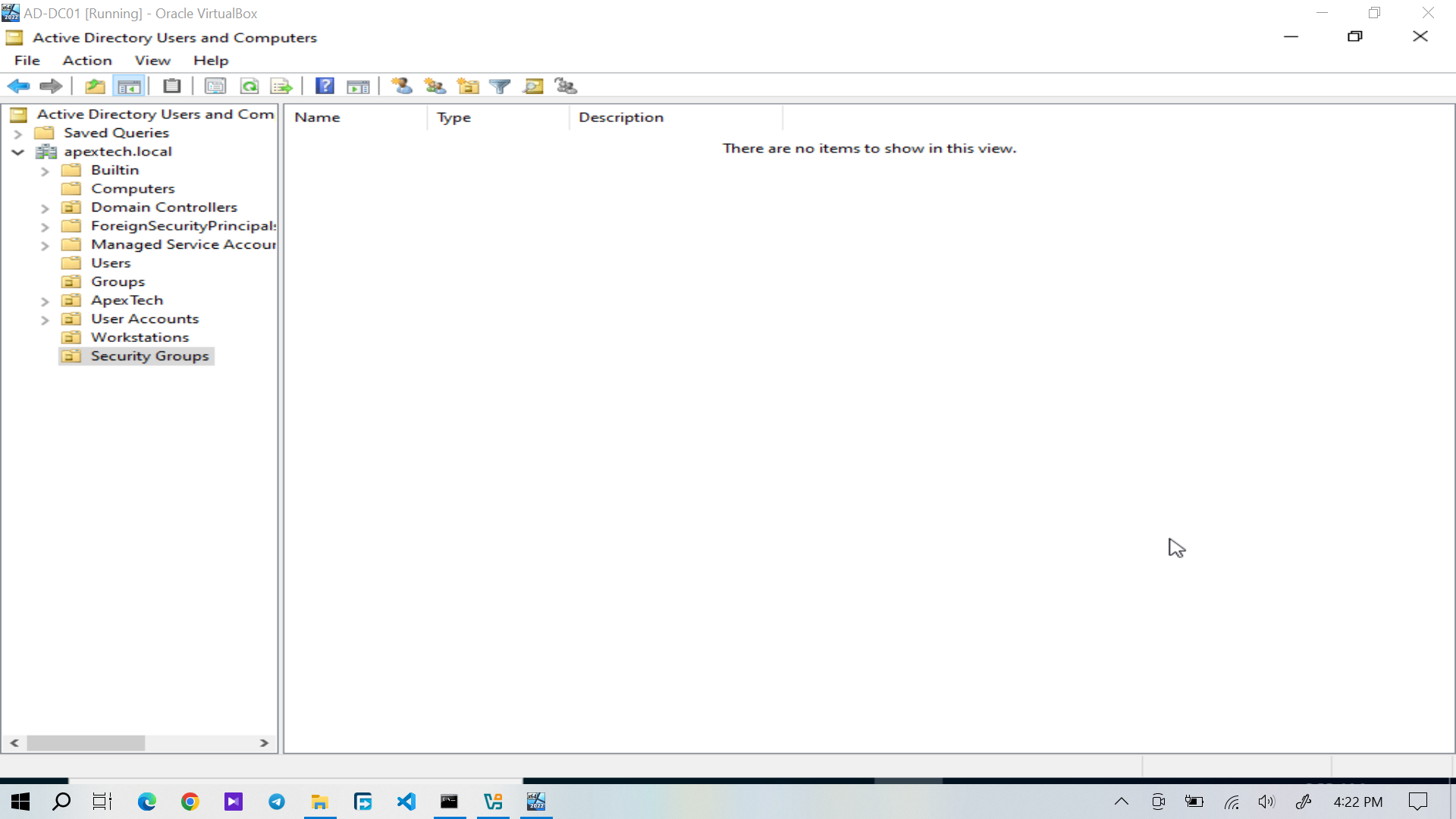Launch Microsoft Edge from the taskbar

[146, 802]
